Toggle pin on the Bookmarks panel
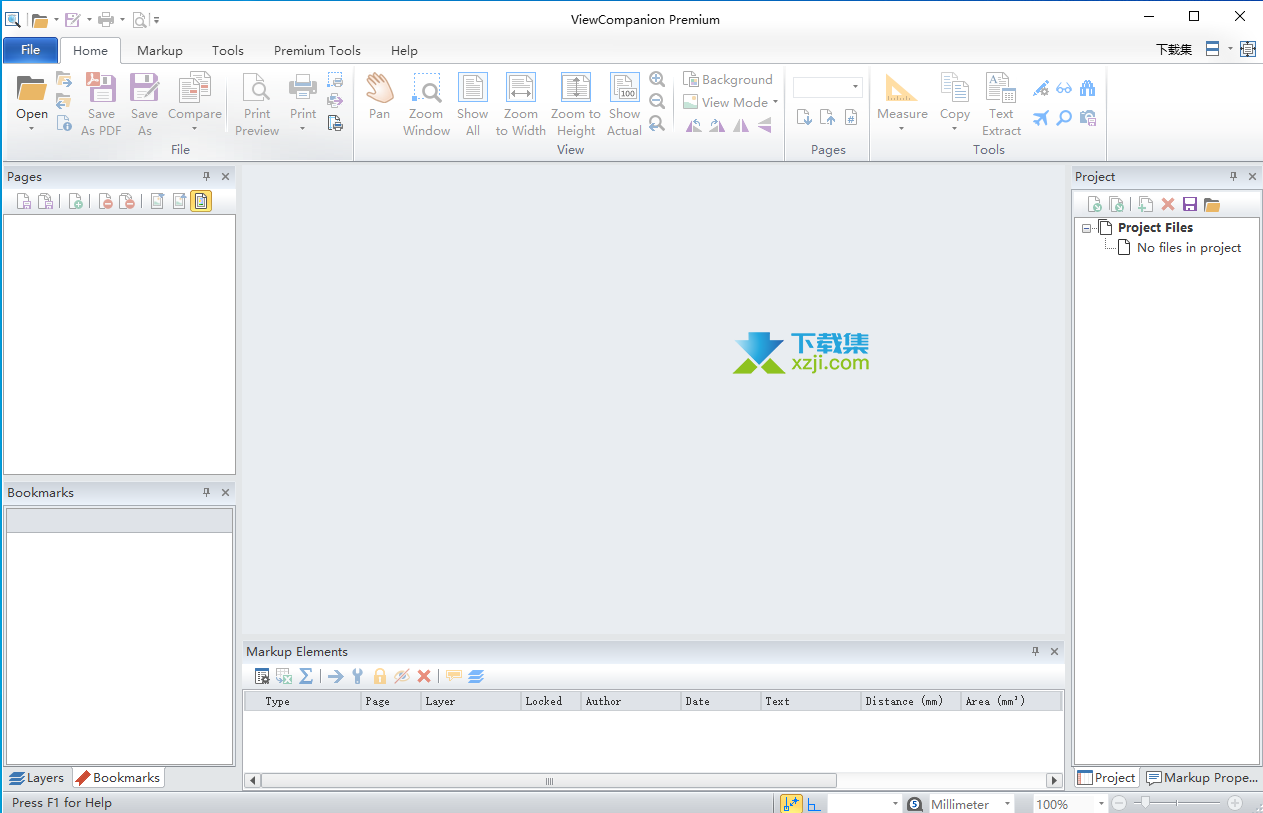1263x813 pixels. tap(207, 492)
